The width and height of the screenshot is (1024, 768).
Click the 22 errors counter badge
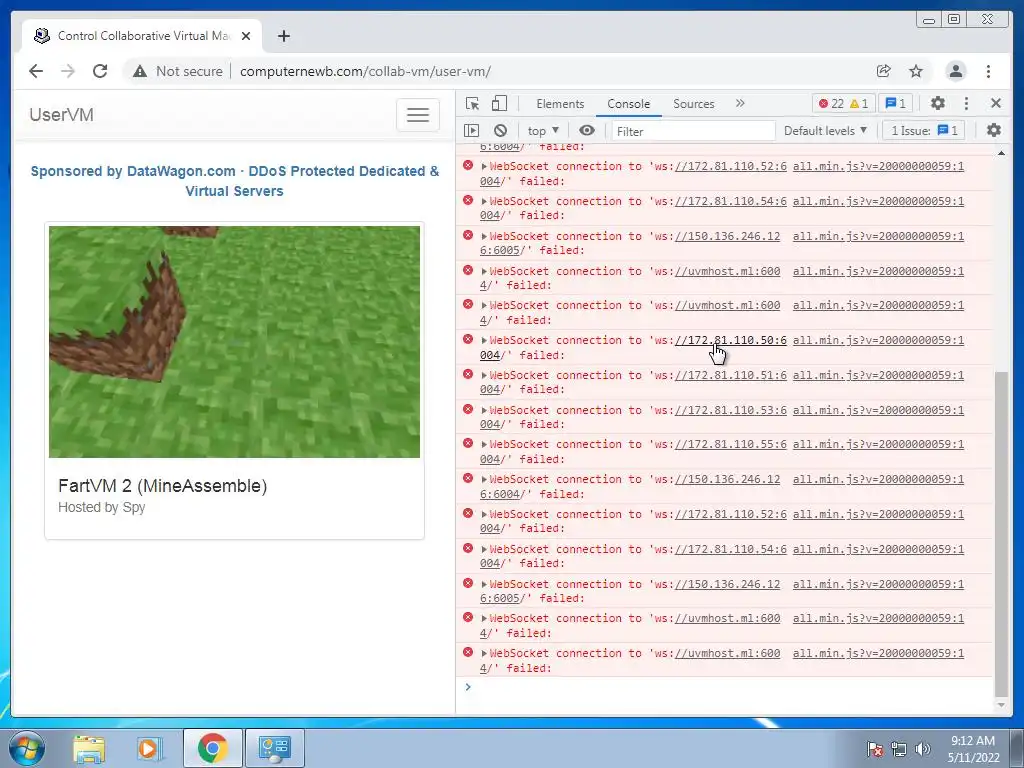tap(832, 103)
